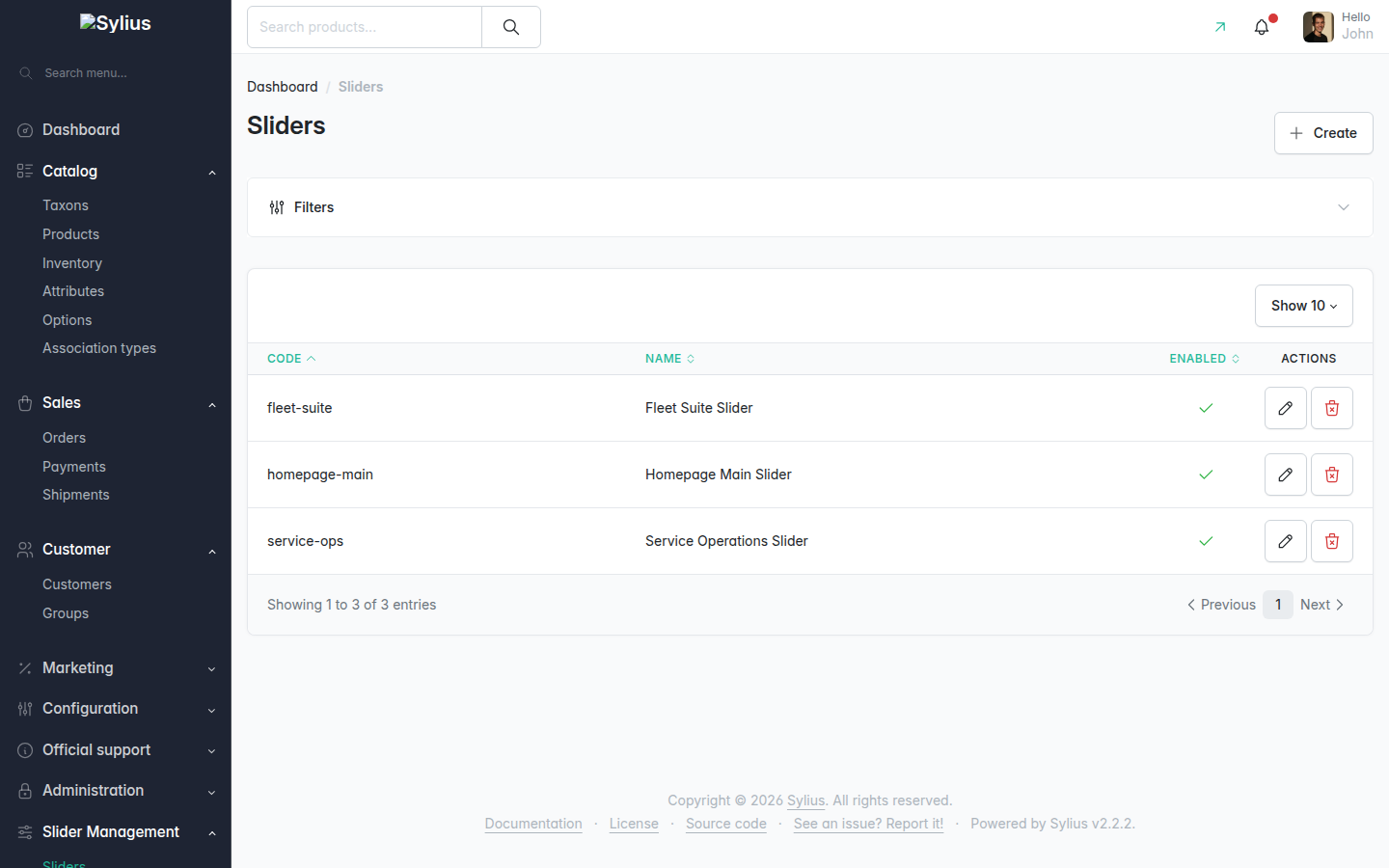Click the Administration lock icon

(25, 791)
